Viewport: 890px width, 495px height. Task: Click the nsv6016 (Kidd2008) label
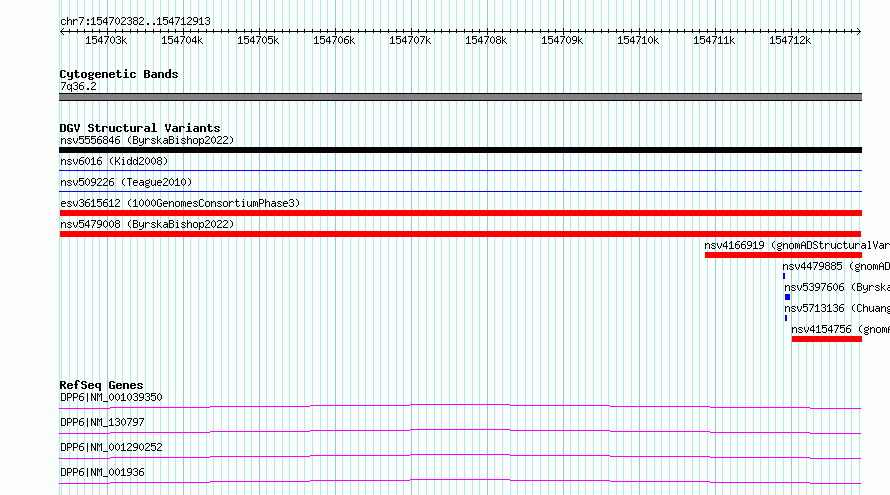pos(114,161)
